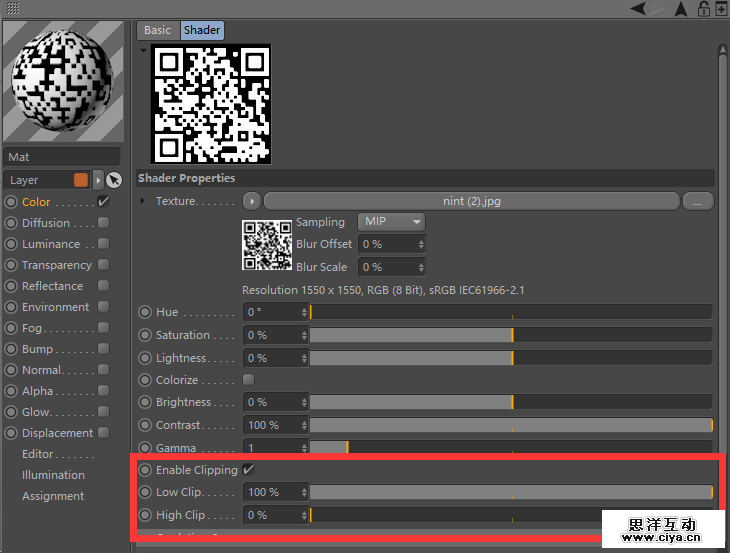
Task: Switch to the Basic tab
Action: coord(157,30)
